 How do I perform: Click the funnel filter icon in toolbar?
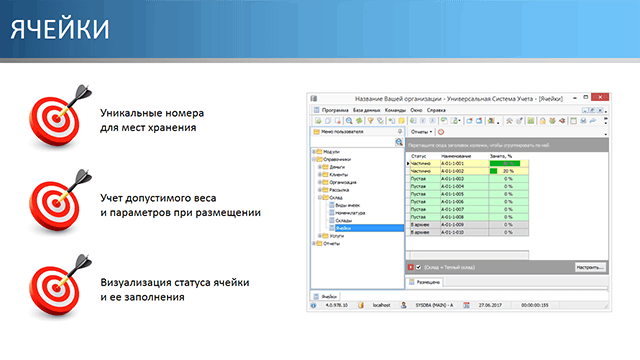(370, 121)
